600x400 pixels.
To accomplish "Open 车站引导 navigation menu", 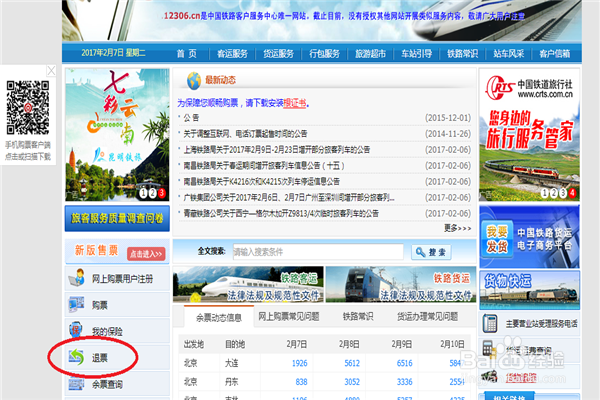I will [x=416, y=54].
